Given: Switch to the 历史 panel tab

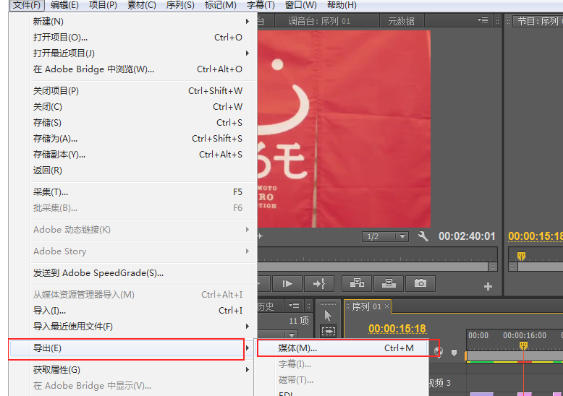Looking at the screenshot, I should point(266,306).
